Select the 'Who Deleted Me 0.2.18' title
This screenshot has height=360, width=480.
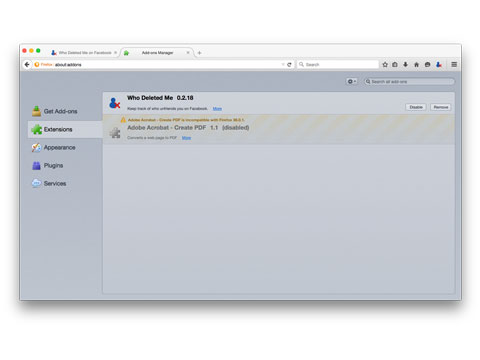(160, 98)
